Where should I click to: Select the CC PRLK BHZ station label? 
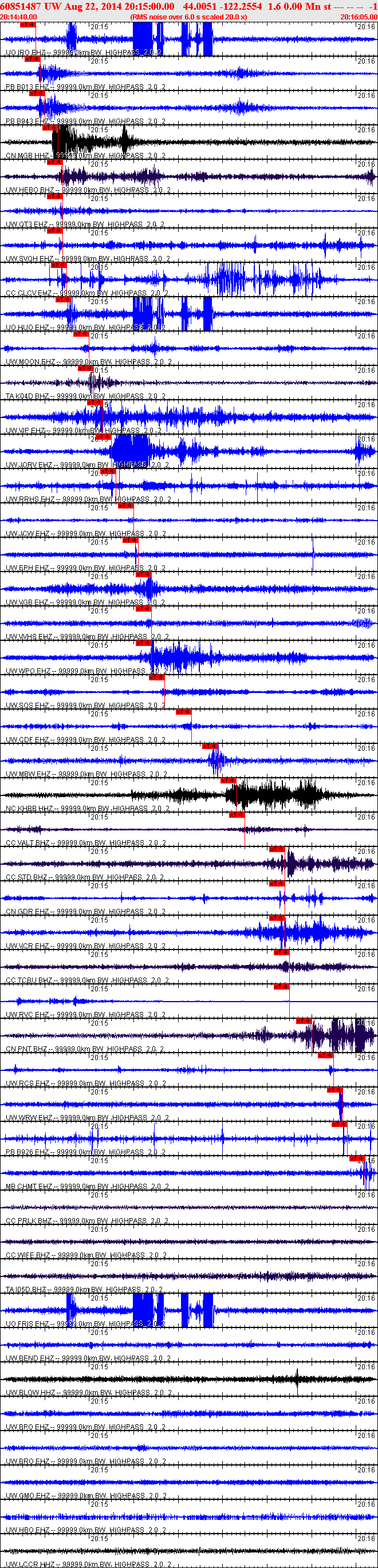point(87,1222)
